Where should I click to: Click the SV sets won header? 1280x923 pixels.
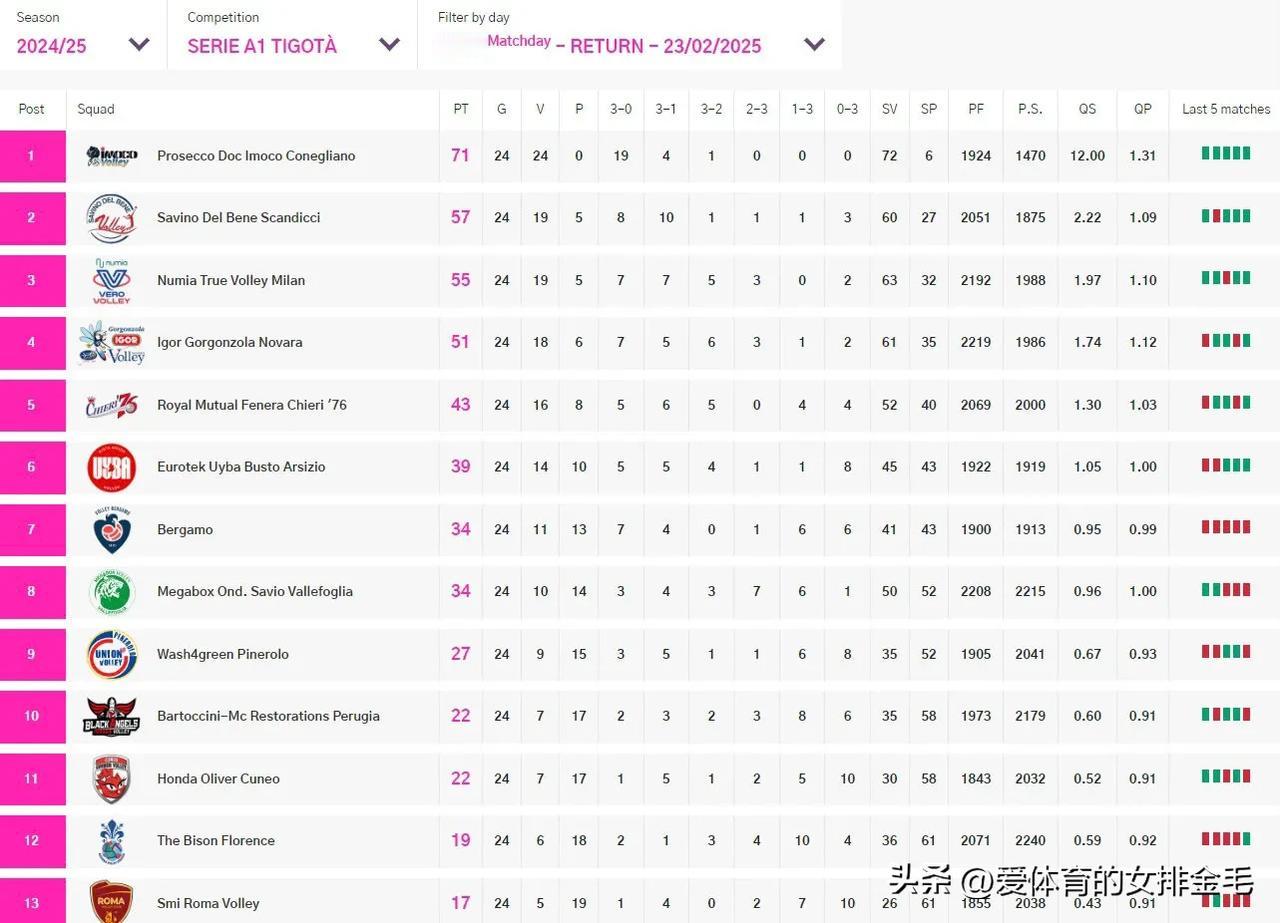889,109
